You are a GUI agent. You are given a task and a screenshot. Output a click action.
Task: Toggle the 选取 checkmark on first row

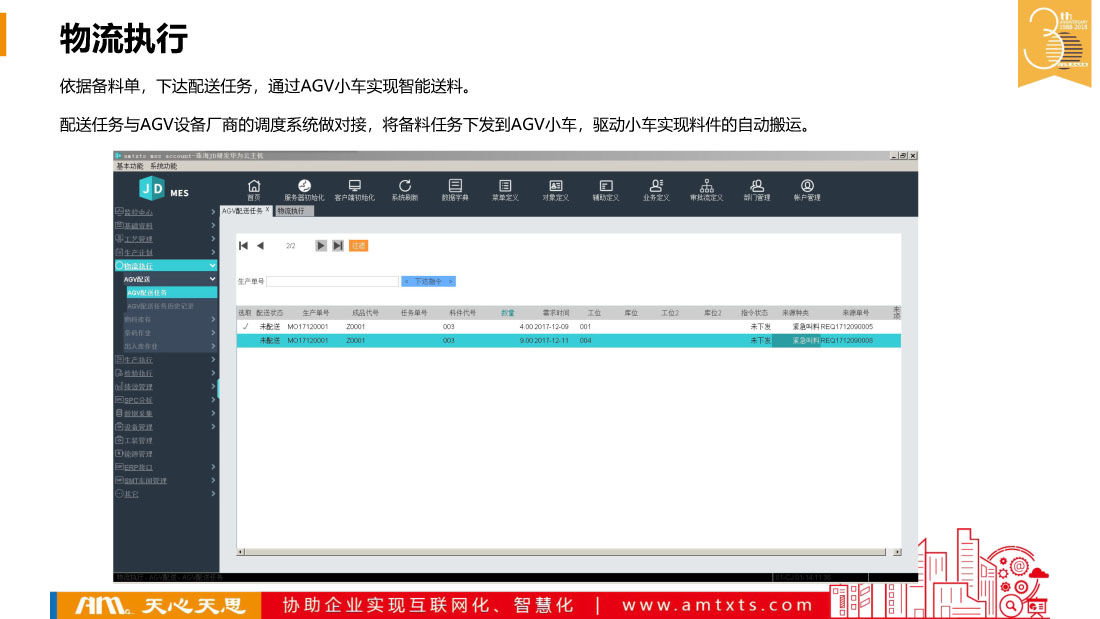tap(245, 326)
